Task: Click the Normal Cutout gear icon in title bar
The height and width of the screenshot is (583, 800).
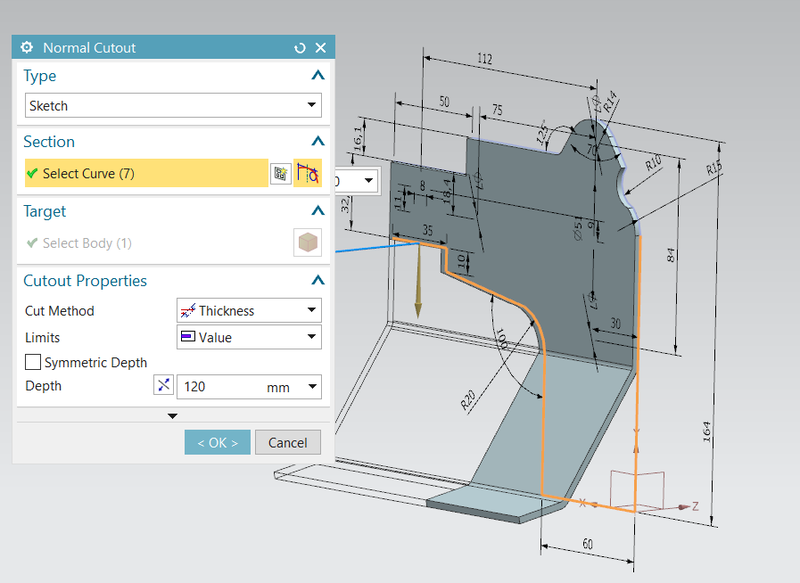Action: pyautogui.click(x=26, y=47)
